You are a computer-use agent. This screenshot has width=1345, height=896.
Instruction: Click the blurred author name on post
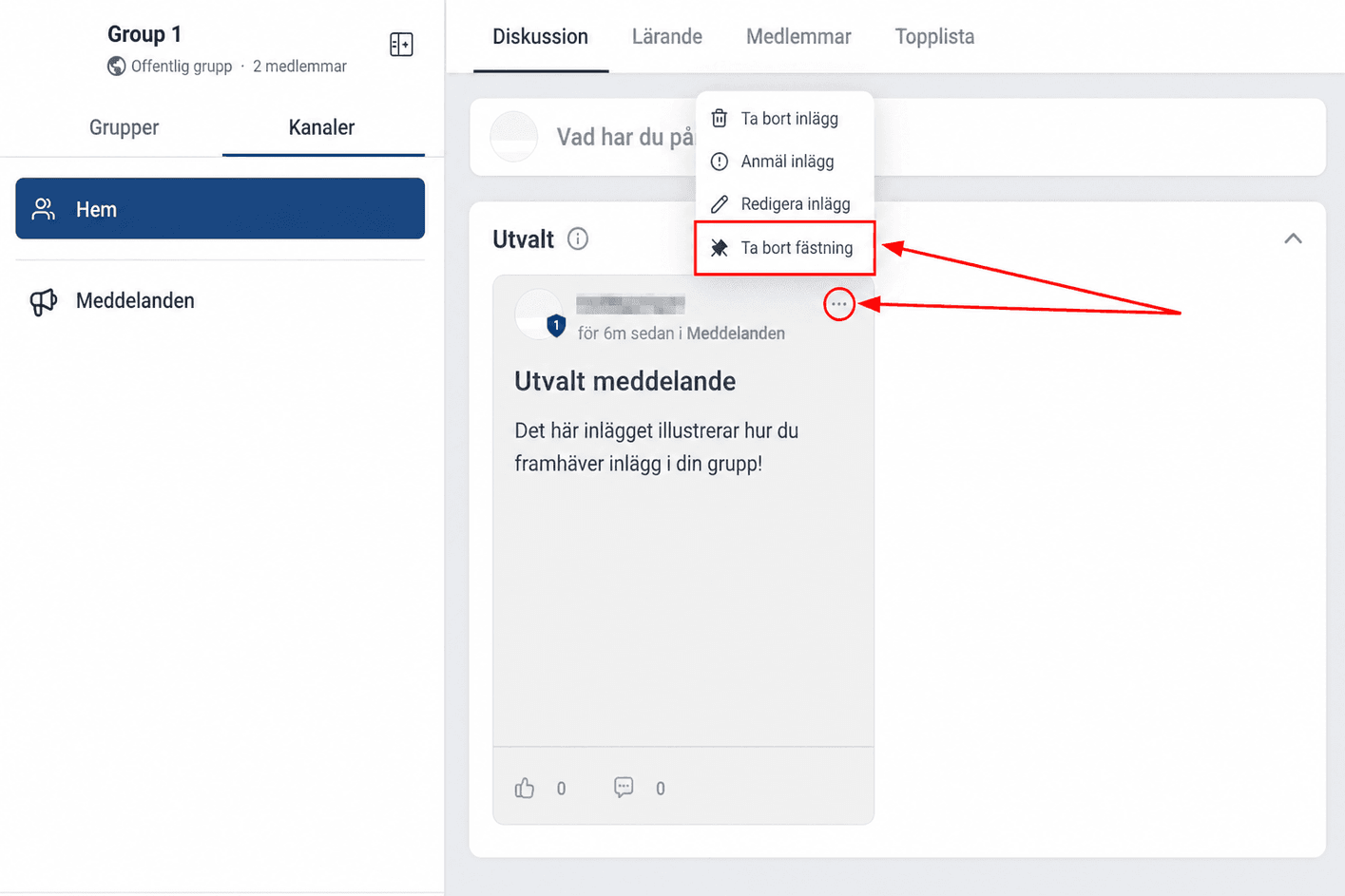pyautogui.click(x=630, y=305)
